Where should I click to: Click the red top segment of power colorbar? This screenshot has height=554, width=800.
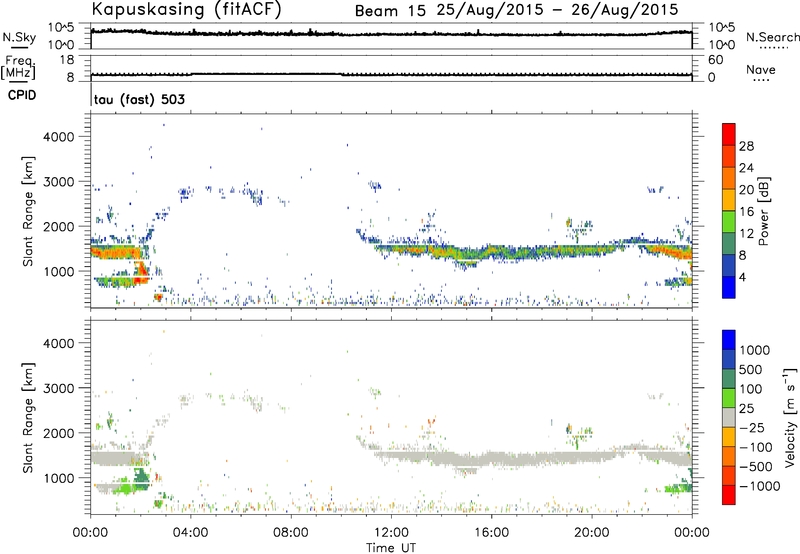[x=729, y=134]
